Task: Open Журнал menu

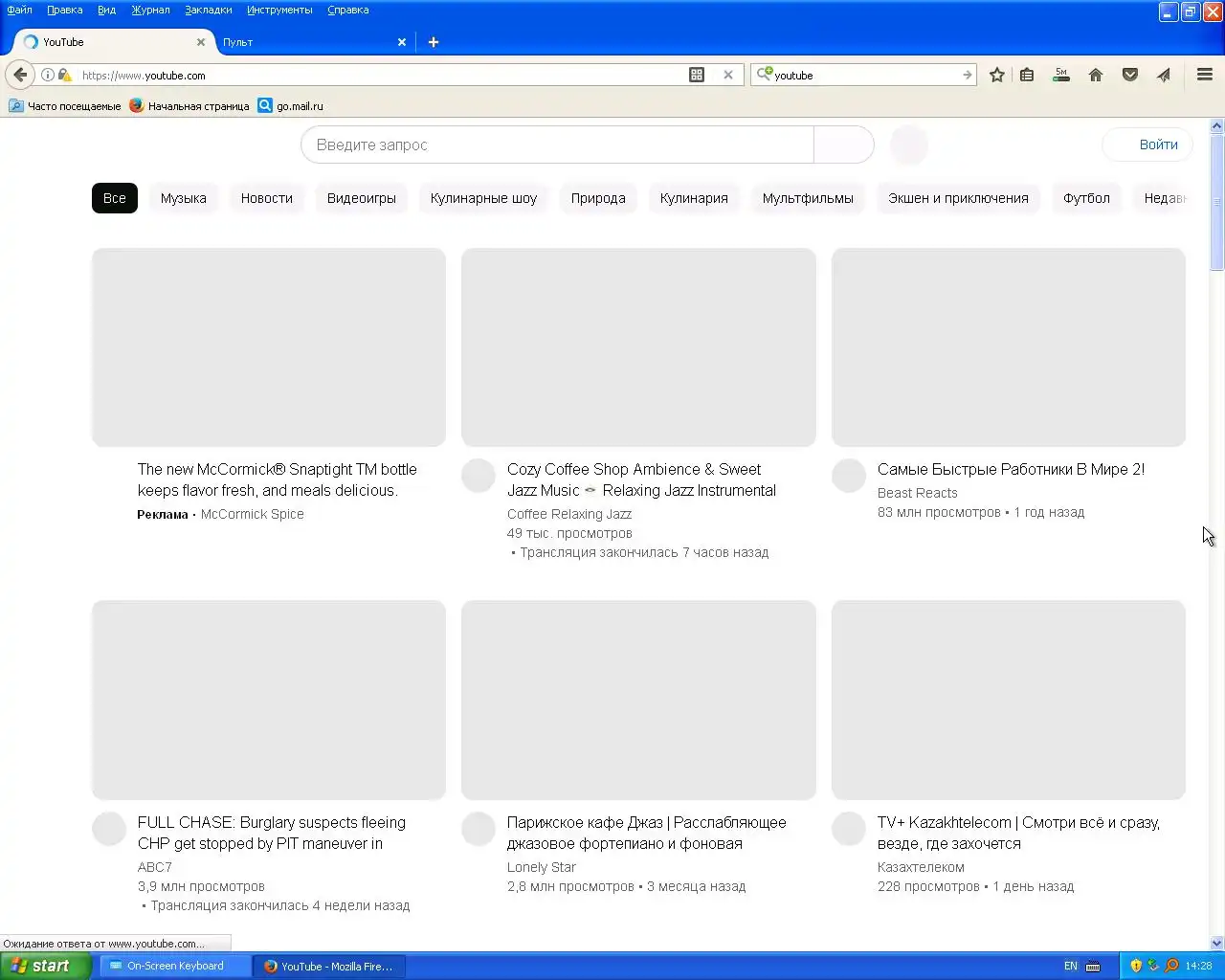Action: point(150,10)
